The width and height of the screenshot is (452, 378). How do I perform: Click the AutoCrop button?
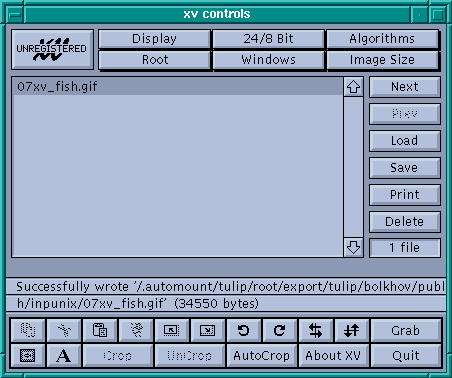(262, 356)
